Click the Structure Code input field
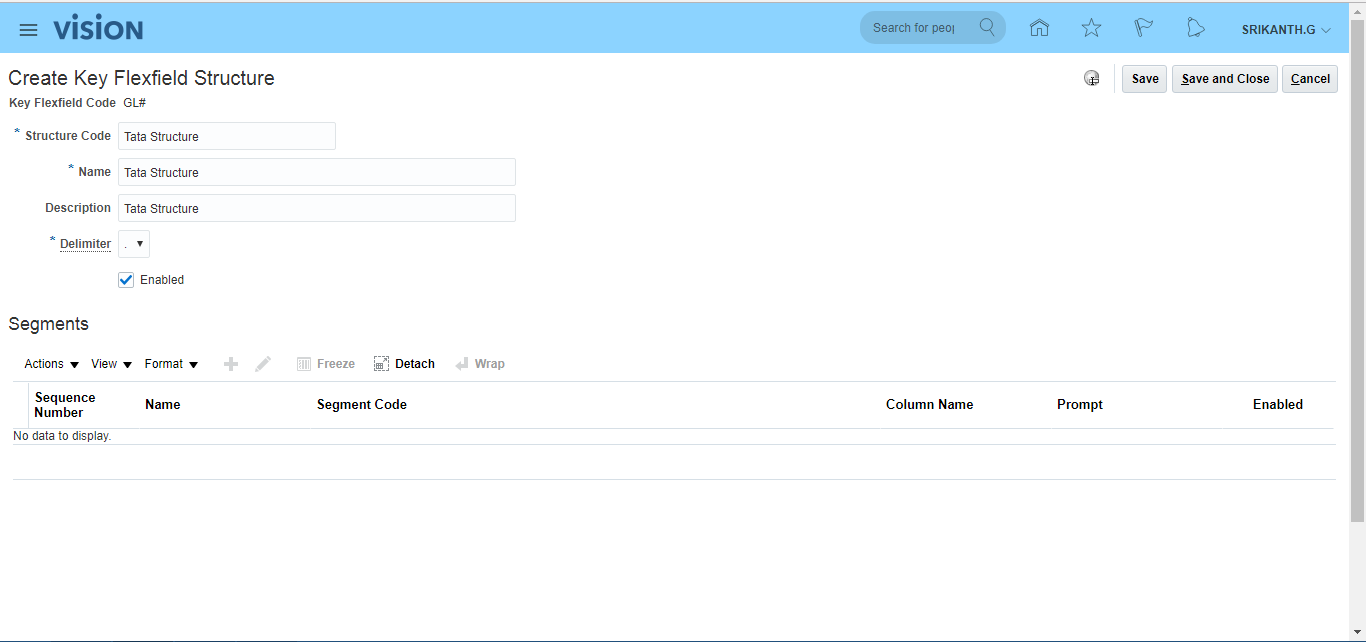 [x=227, y=136]
